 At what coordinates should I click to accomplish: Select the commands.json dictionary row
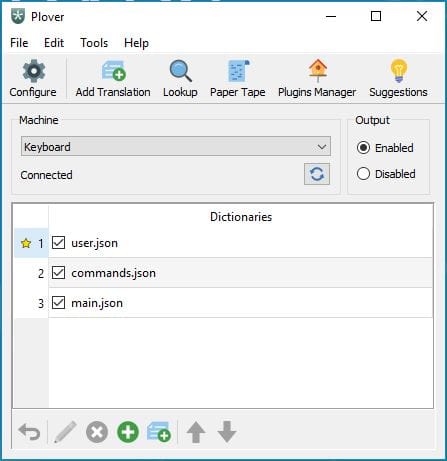click(241, 273)
